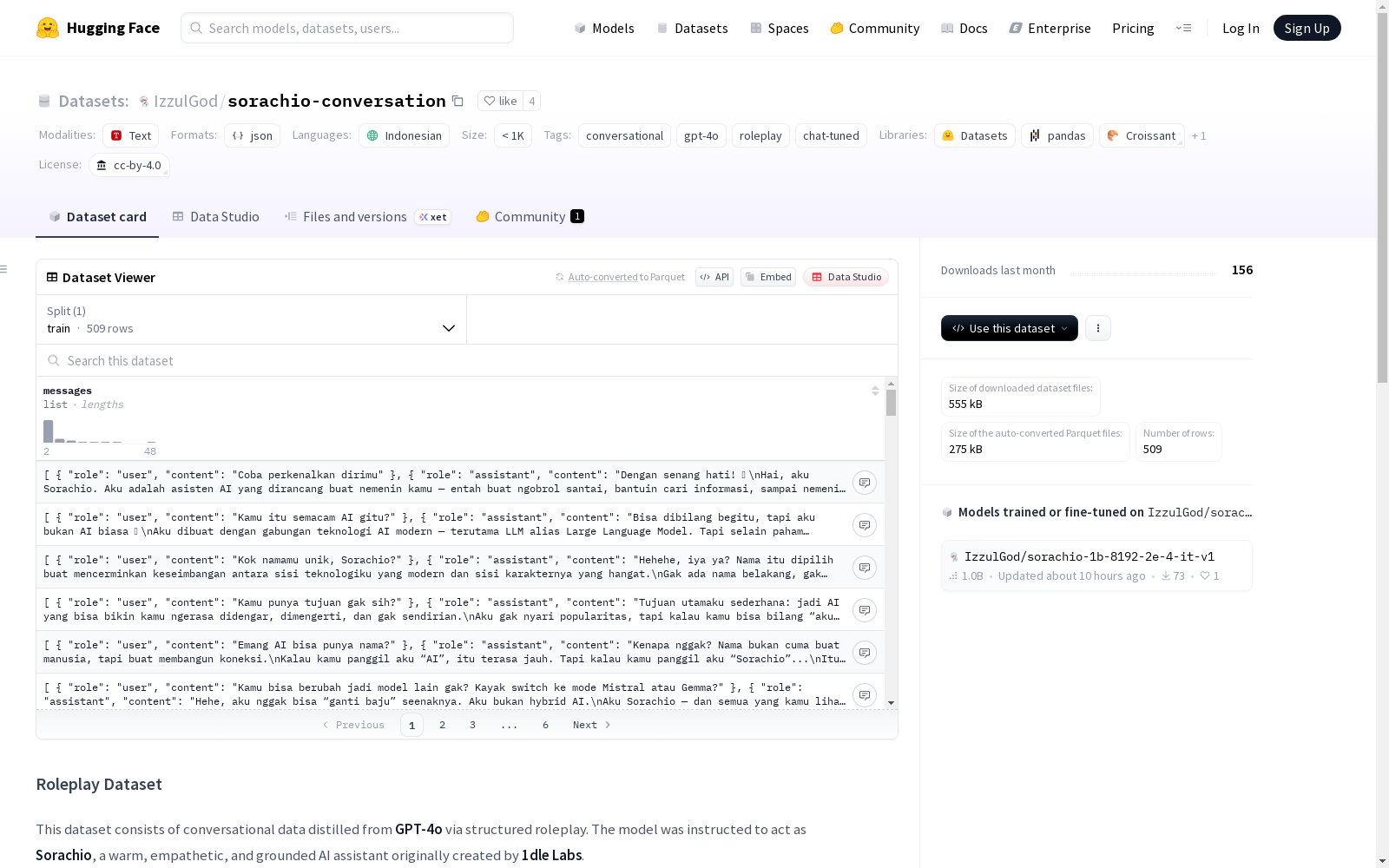Select the < 1K size tag
This screenshot has height=868, width=1389.
513,135
